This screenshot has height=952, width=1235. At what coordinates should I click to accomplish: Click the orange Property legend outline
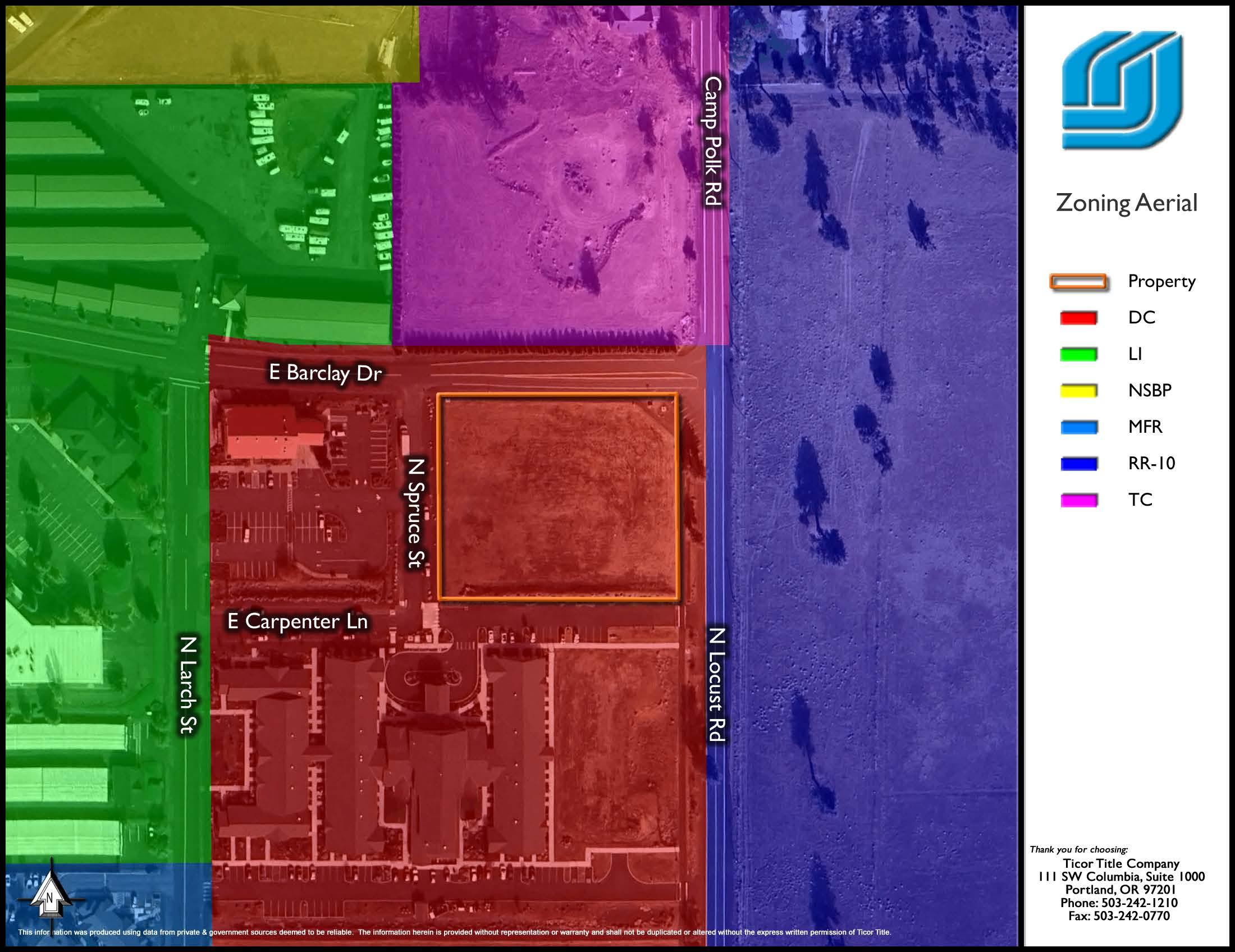[1078, 282]
